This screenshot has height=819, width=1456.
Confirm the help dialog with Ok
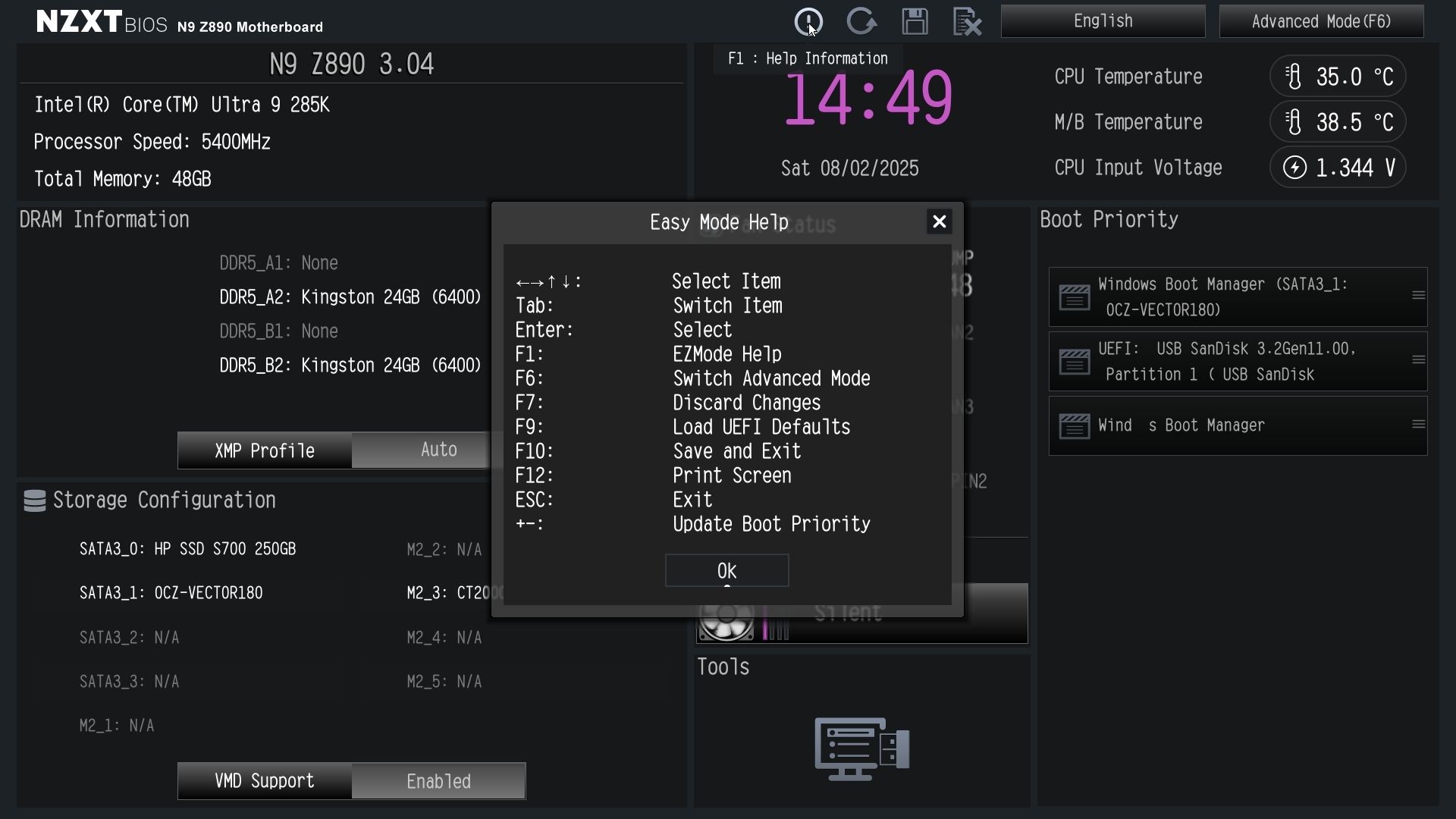(x=726, y=570)
